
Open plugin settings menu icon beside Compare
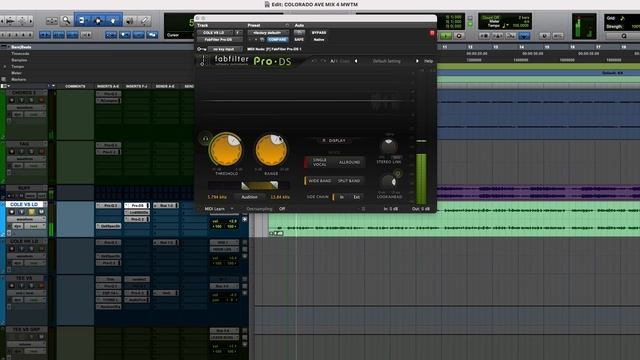[262, 40]
